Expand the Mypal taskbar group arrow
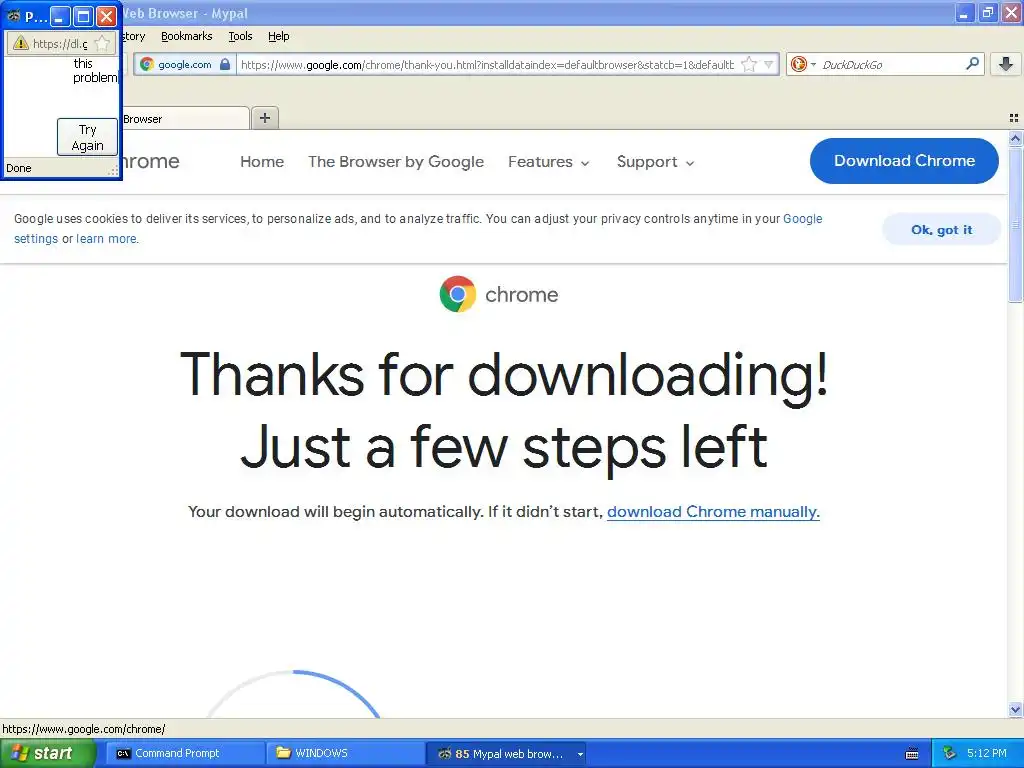1024x768 pixels. [580, 754]
